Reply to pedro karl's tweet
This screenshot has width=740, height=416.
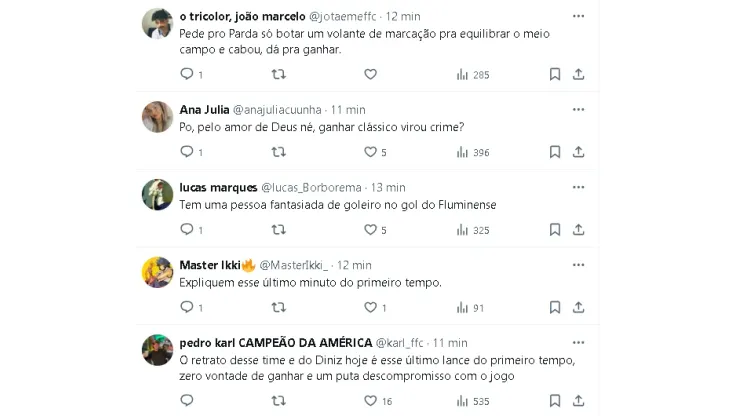[186, 402]
